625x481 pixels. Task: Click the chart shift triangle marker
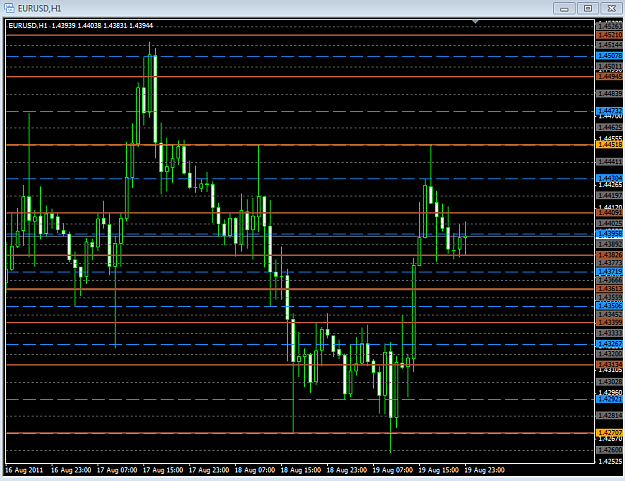point(475,22)
